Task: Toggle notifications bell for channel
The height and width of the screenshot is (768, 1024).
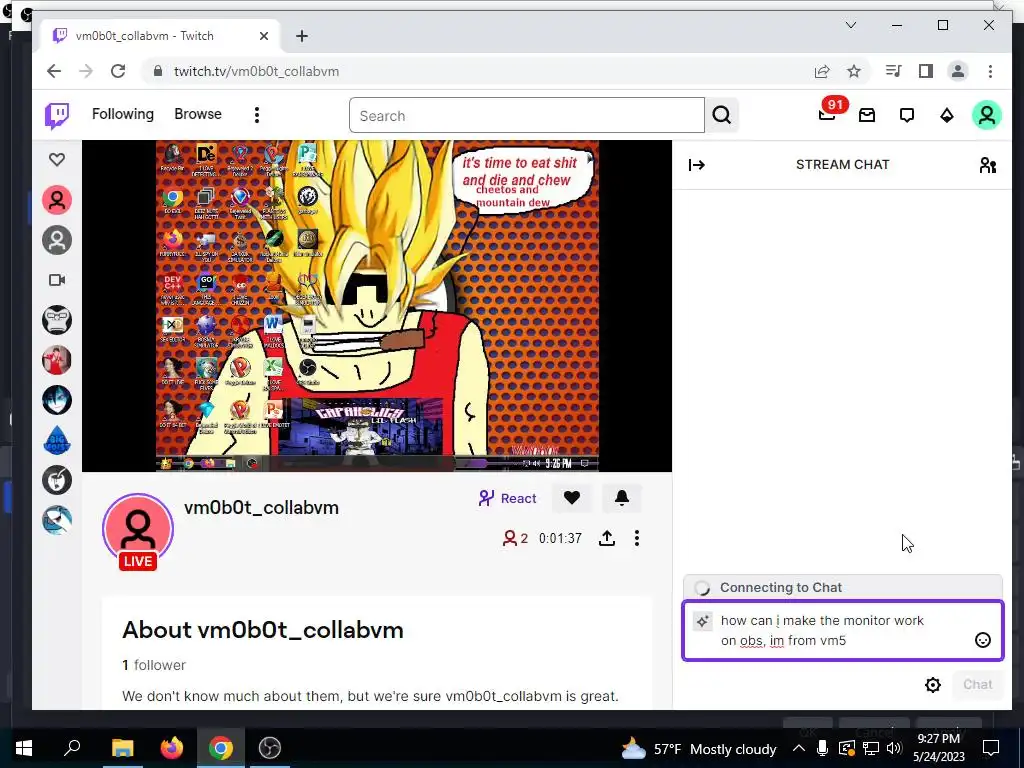Action: pyautogui.click(x=622, y=498)
